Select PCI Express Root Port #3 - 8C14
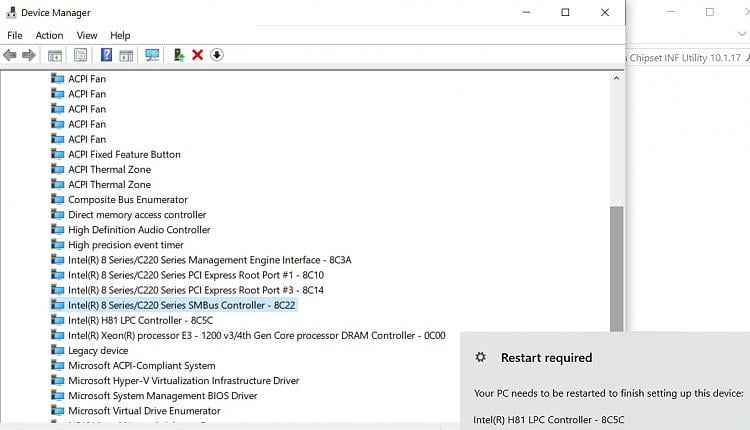Image resolution: width=750 pixels, height=430 pixels. 196,290
